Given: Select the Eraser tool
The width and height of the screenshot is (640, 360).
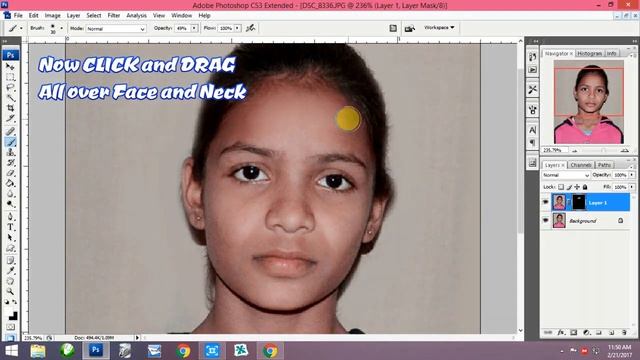Looking at the screenshot, I should coord(11,173).
